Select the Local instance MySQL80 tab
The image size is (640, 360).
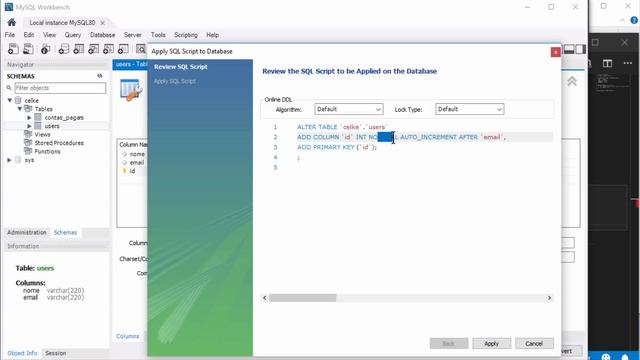(62, 23)
